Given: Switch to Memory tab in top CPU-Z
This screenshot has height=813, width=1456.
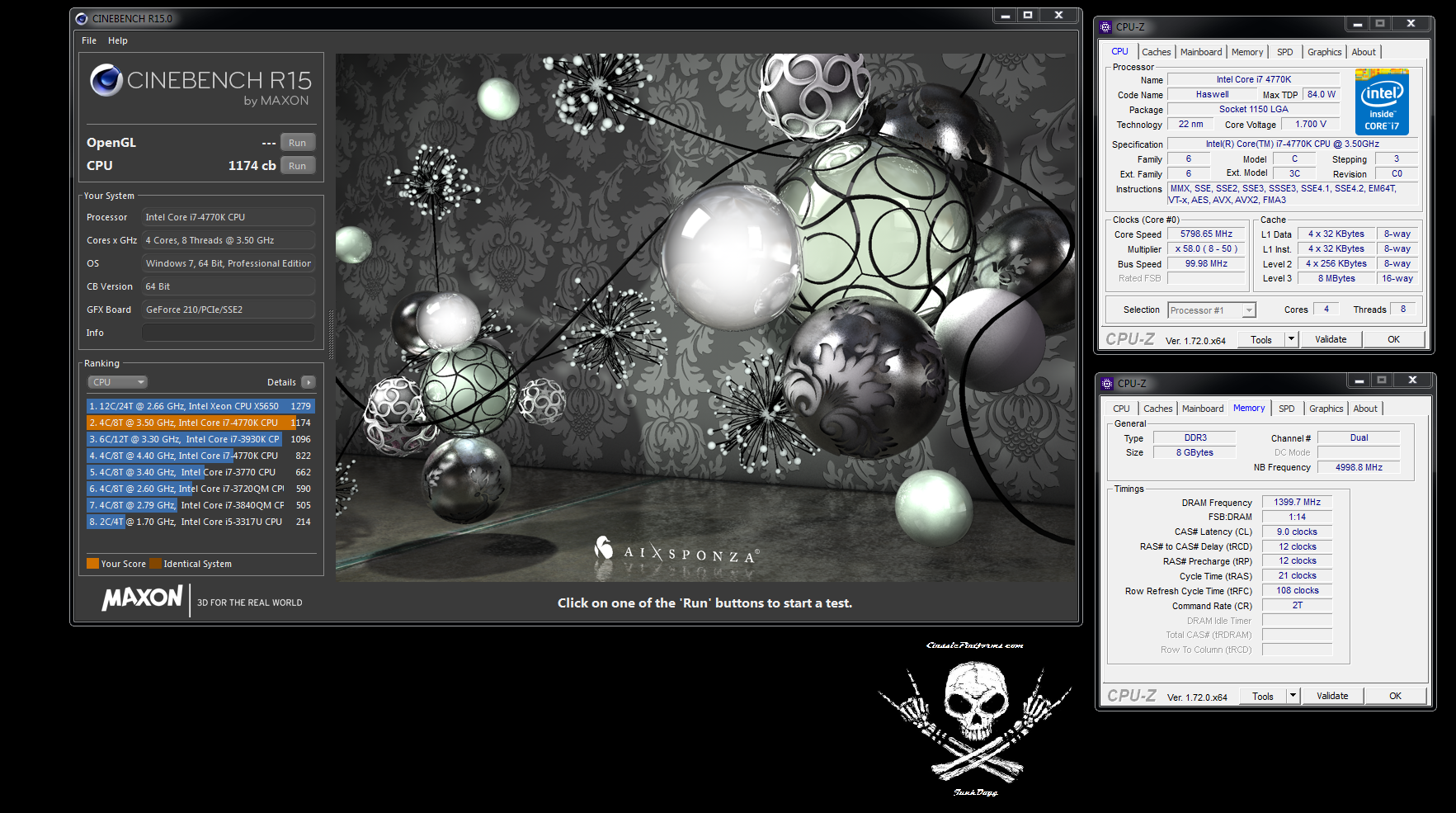Looking at the screenshot, I should pos(1247,52).
